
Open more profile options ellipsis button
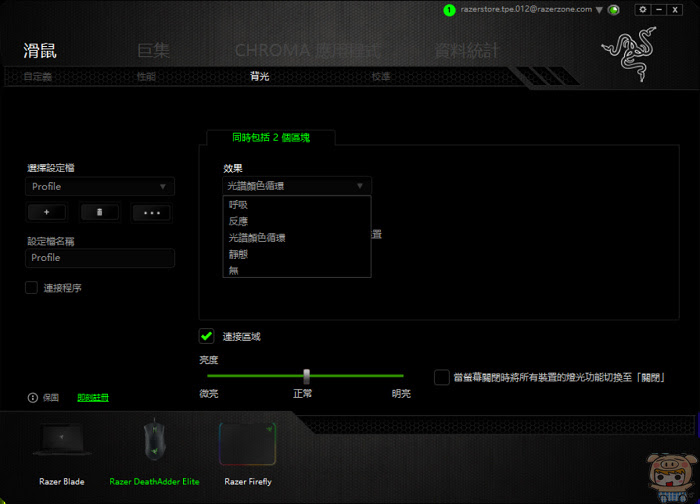(152, 212)
